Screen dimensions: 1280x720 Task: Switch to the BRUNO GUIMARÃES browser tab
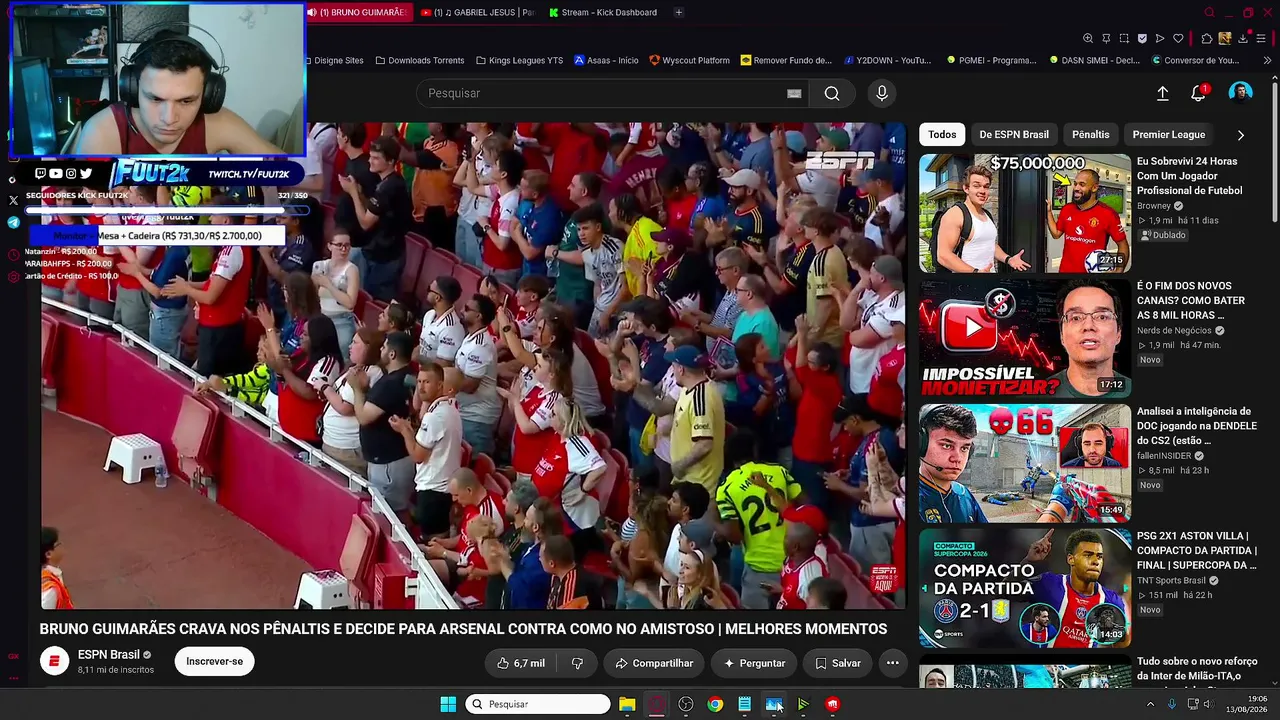pos(357,13)
